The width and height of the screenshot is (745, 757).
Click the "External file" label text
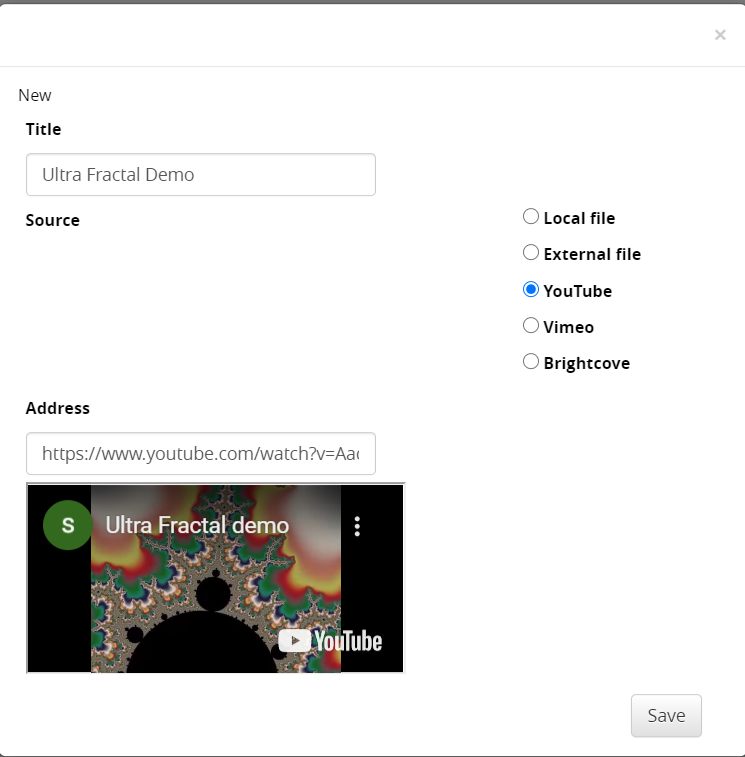click(x=592, y=254)
